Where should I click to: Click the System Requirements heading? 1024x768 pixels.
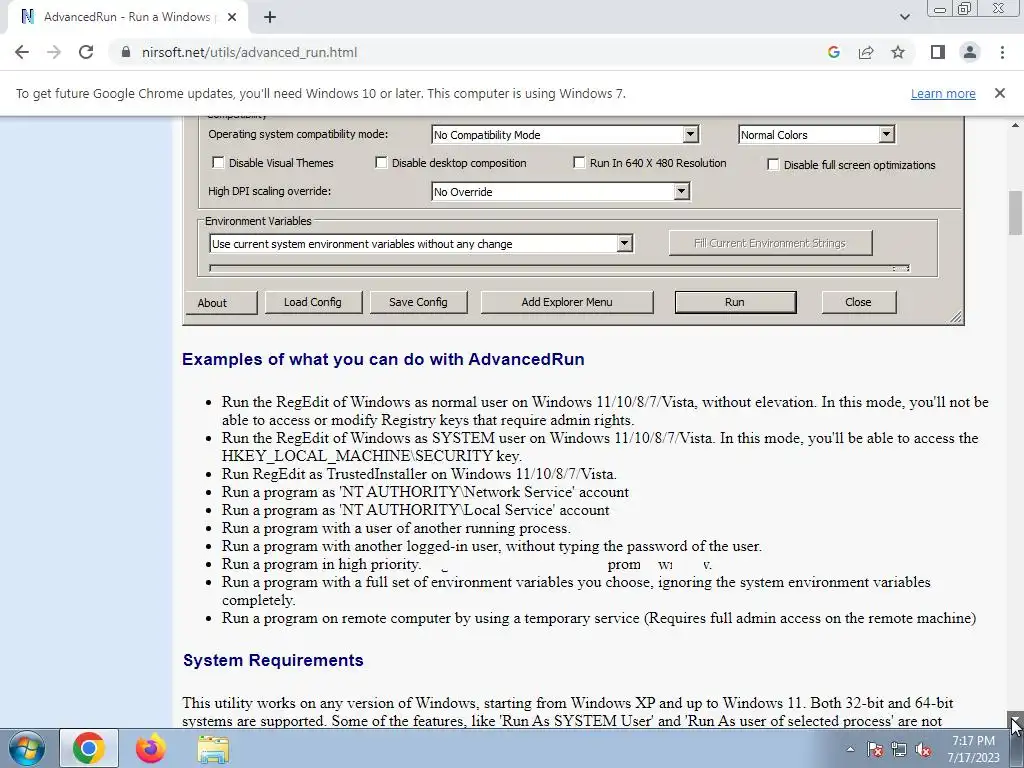[273, 660]
